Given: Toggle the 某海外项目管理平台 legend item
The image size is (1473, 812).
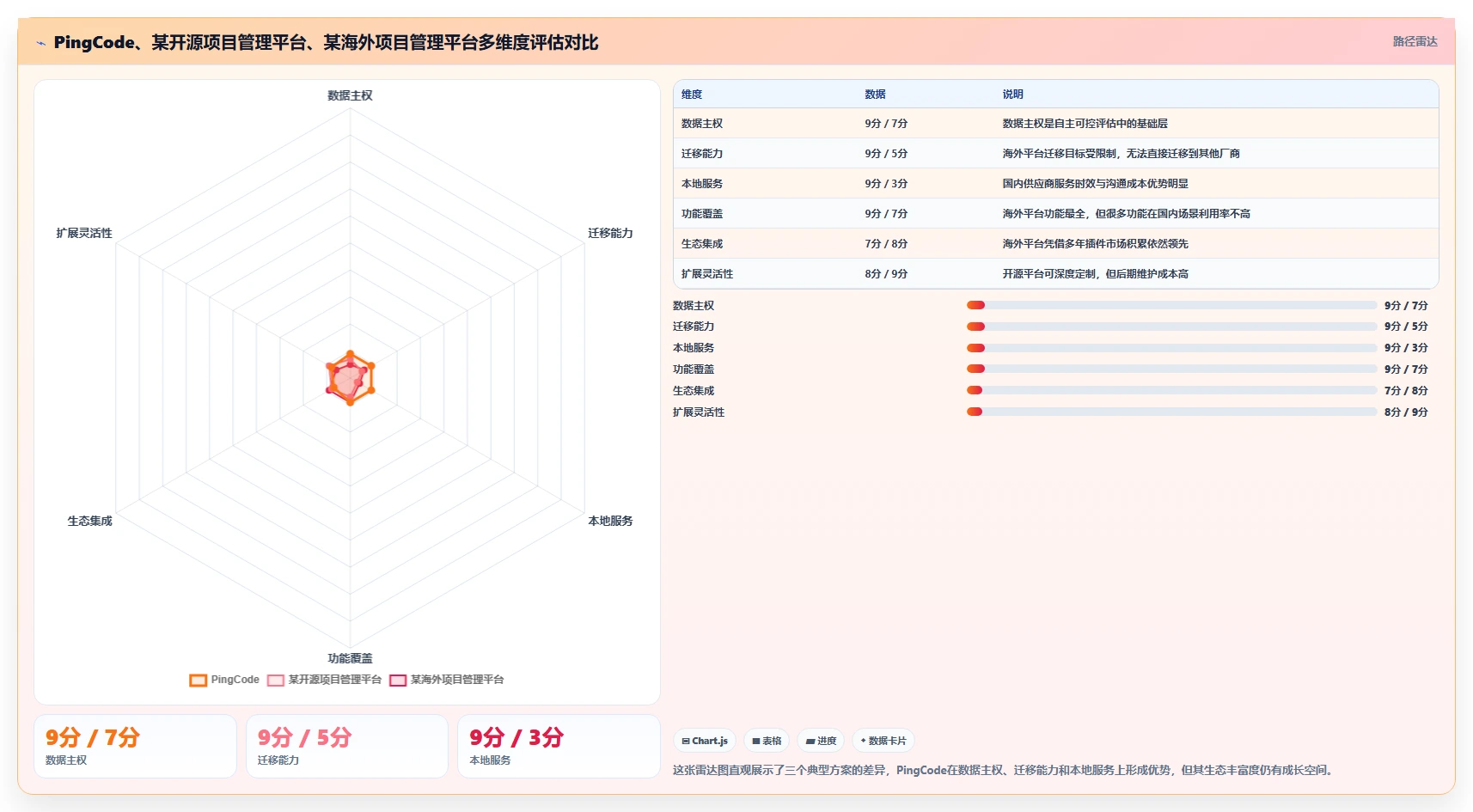Looking at the screenshot, I should pyautogui.click(x=447, y=680).
